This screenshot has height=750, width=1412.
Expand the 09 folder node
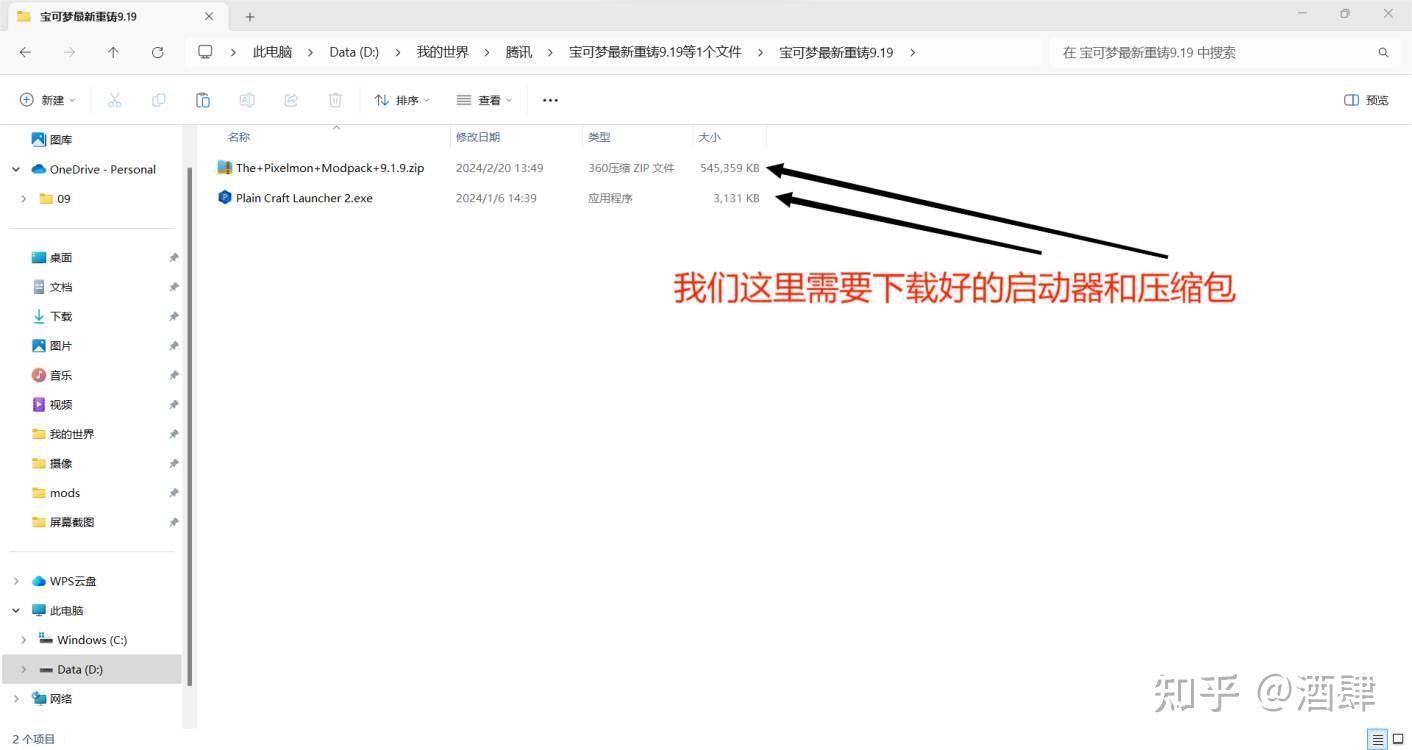24,199
